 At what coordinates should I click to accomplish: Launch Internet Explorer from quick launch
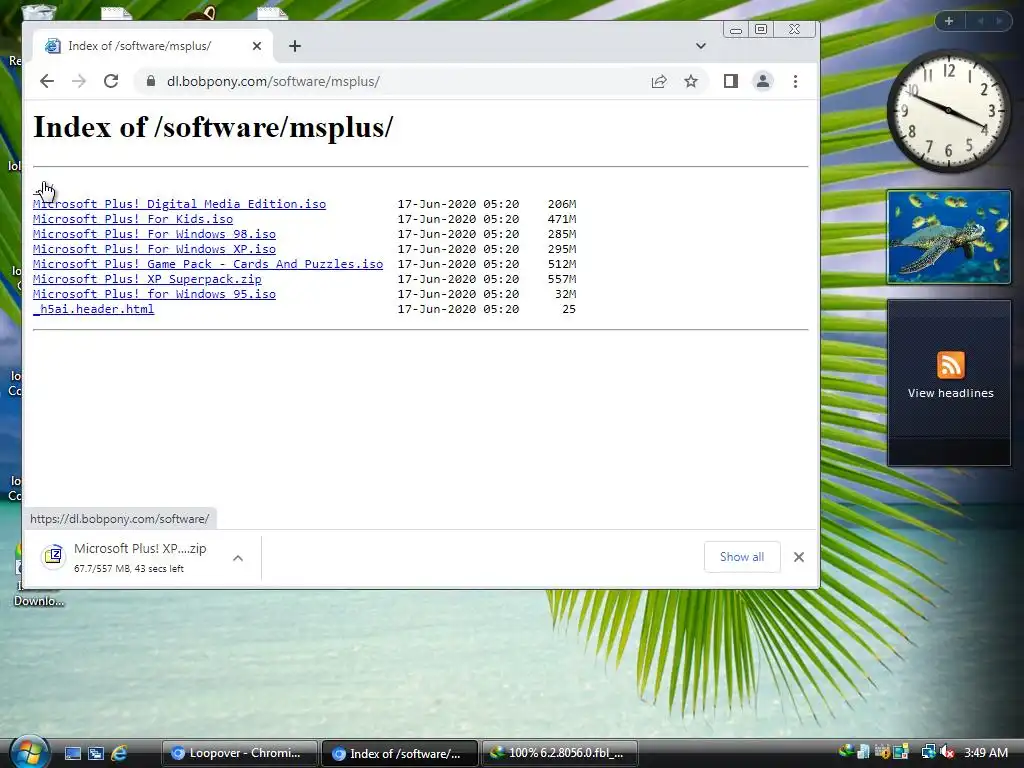(x=119, y=753)
